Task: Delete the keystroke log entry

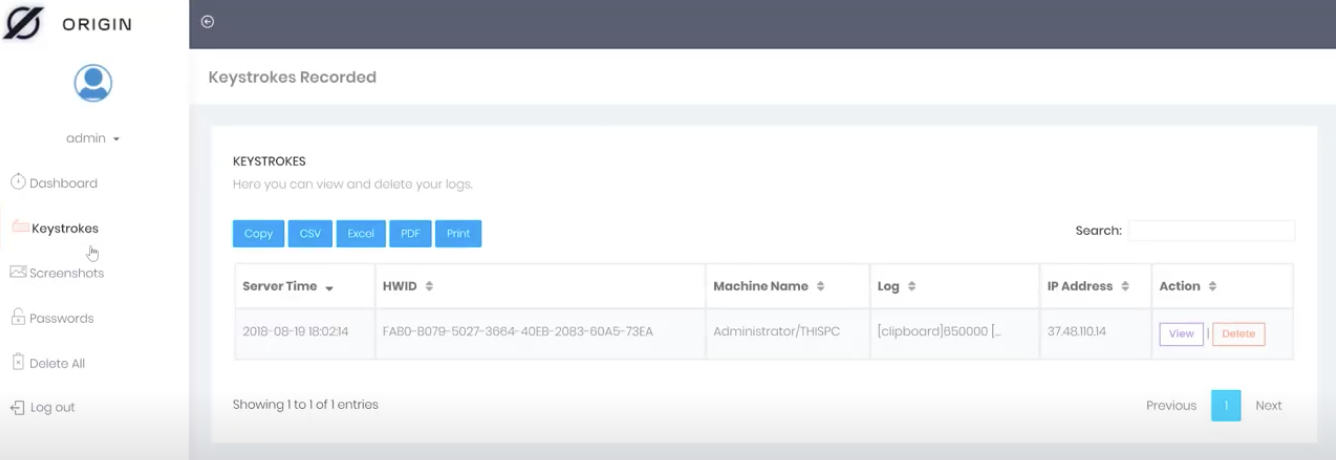Action: 1238,334
